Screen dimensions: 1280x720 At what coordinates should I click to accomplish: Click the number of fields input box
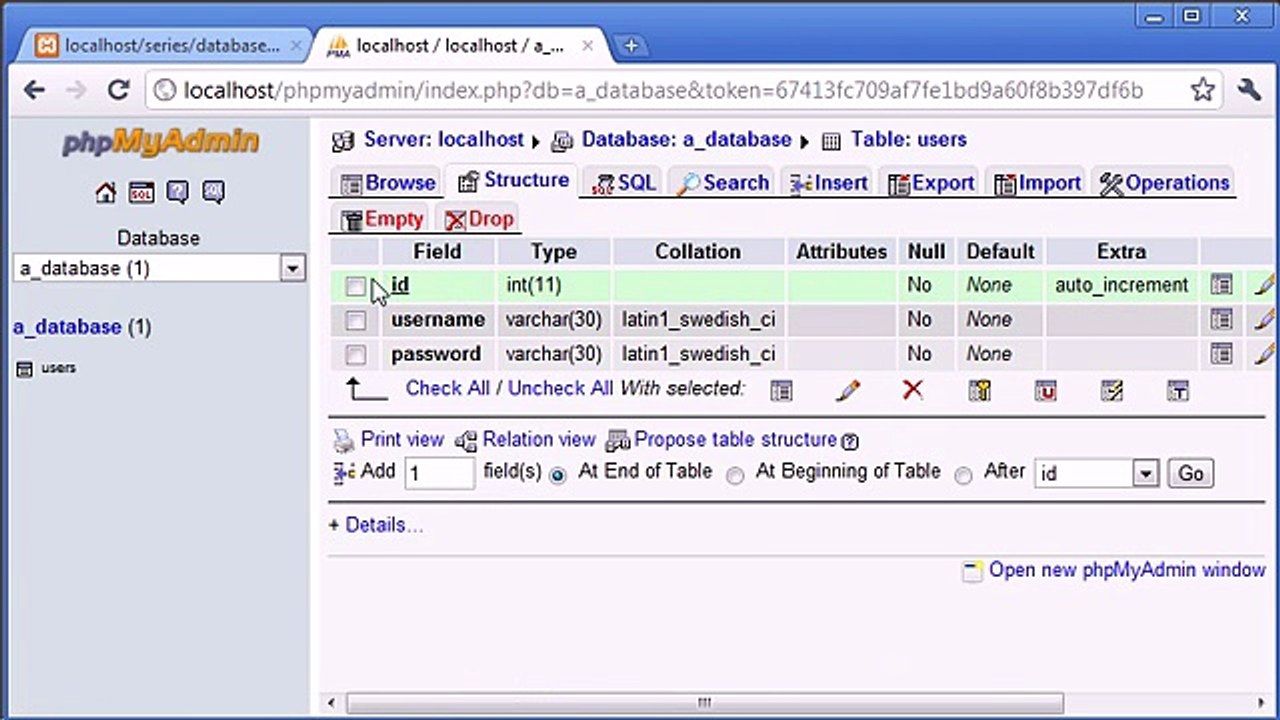(x=439, y=473)
